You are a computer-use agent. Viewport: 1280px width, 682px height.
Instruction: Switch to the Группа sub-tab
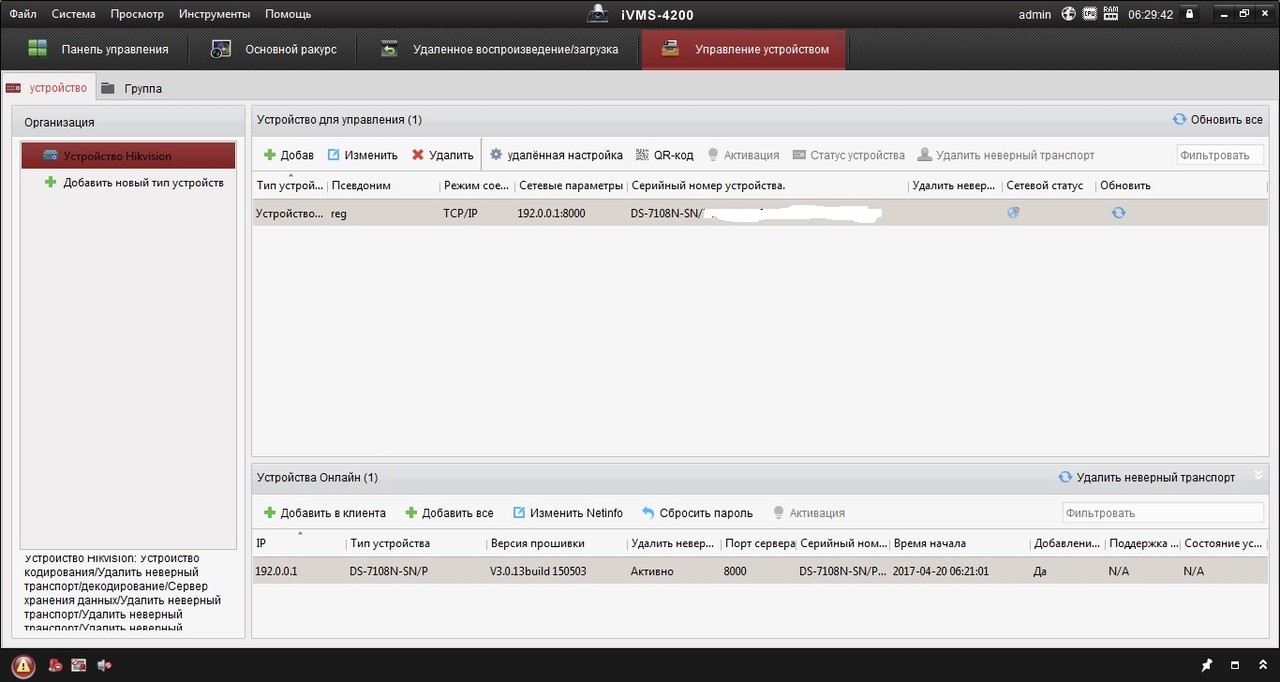pyautogui.click(x=131, y=88)
